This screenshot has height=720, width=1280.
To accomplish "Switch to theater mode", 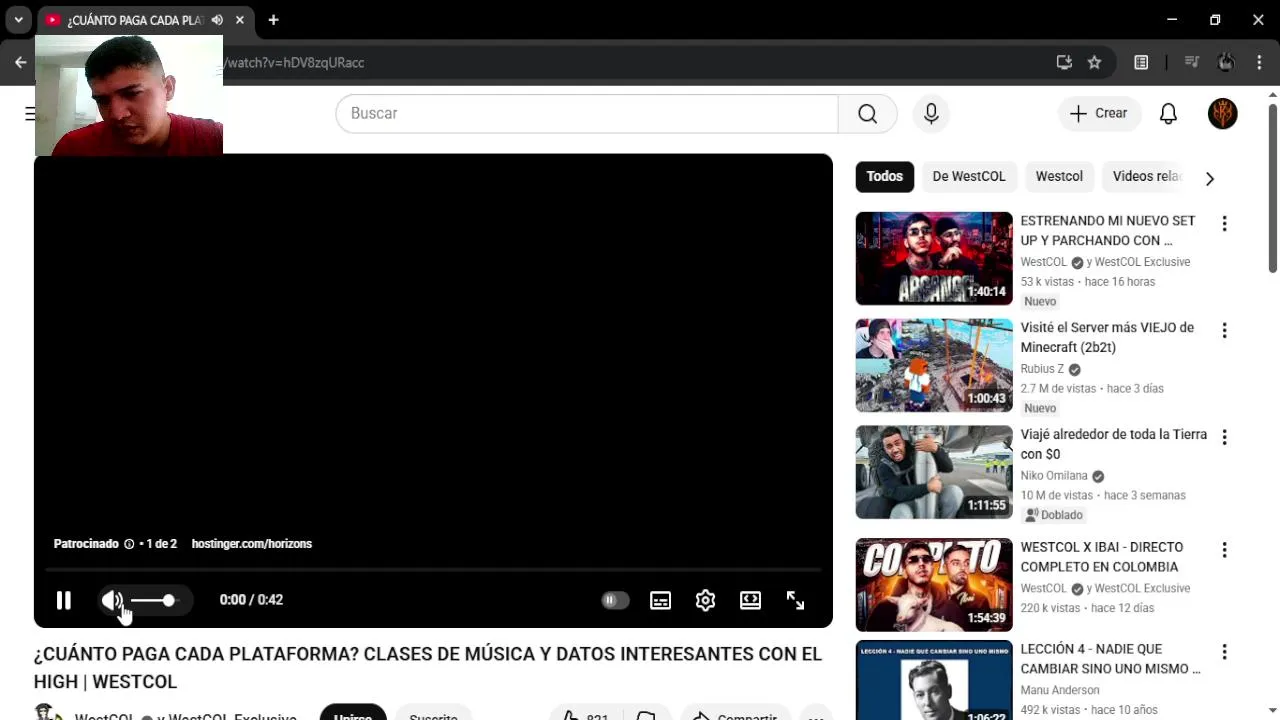I will 750,600.
